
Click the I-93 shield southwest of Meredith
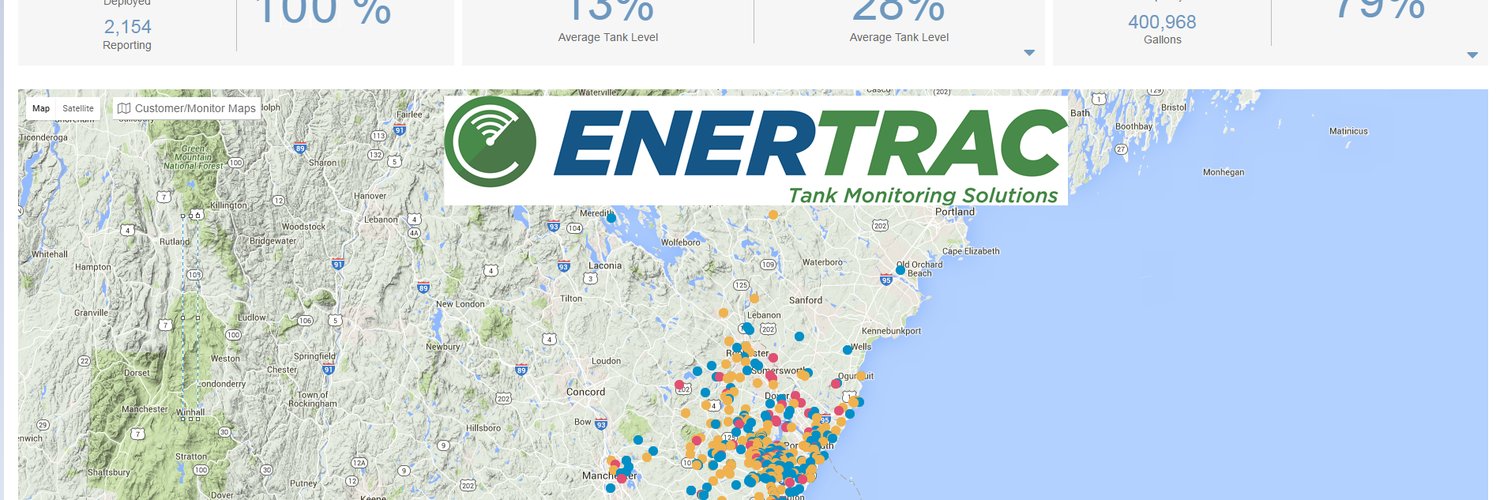(x=553, y=227)
